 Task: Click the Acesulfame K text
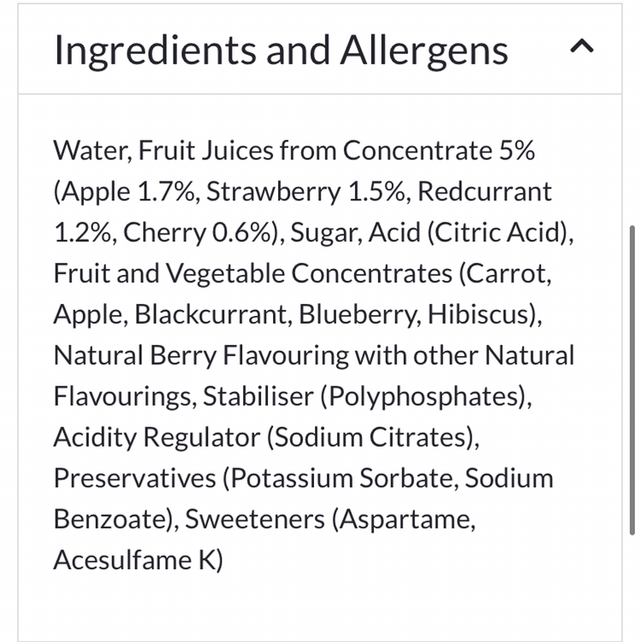click(138, 560)
